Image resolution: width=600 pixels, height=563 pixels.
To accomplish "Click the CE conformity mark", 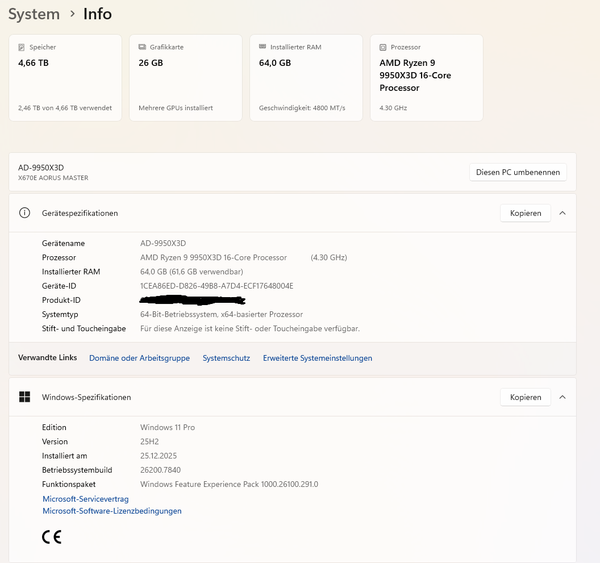I will (x=52, y=536).
